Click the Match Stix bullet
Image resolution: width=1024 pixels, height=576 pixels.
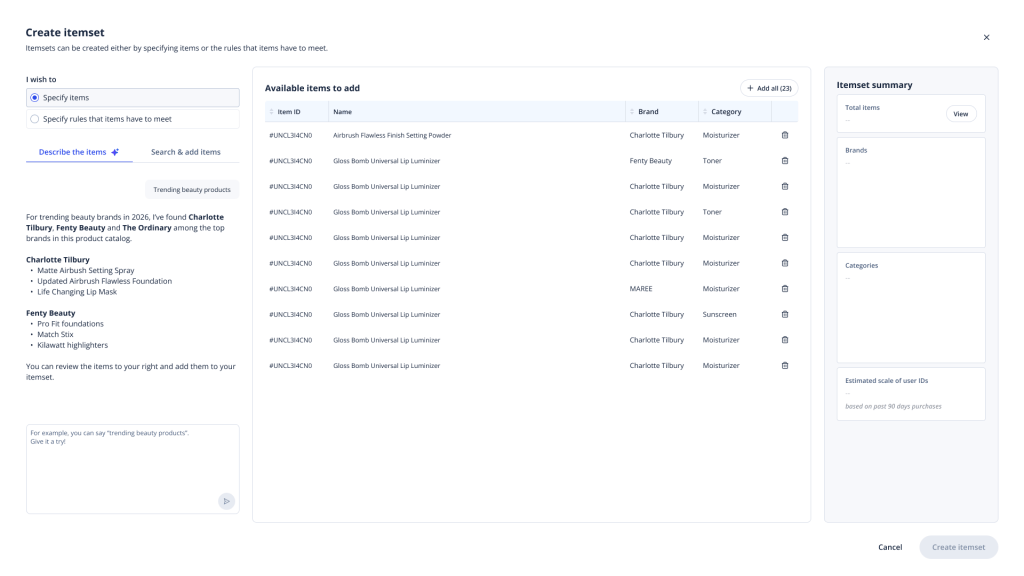(55, 334)
